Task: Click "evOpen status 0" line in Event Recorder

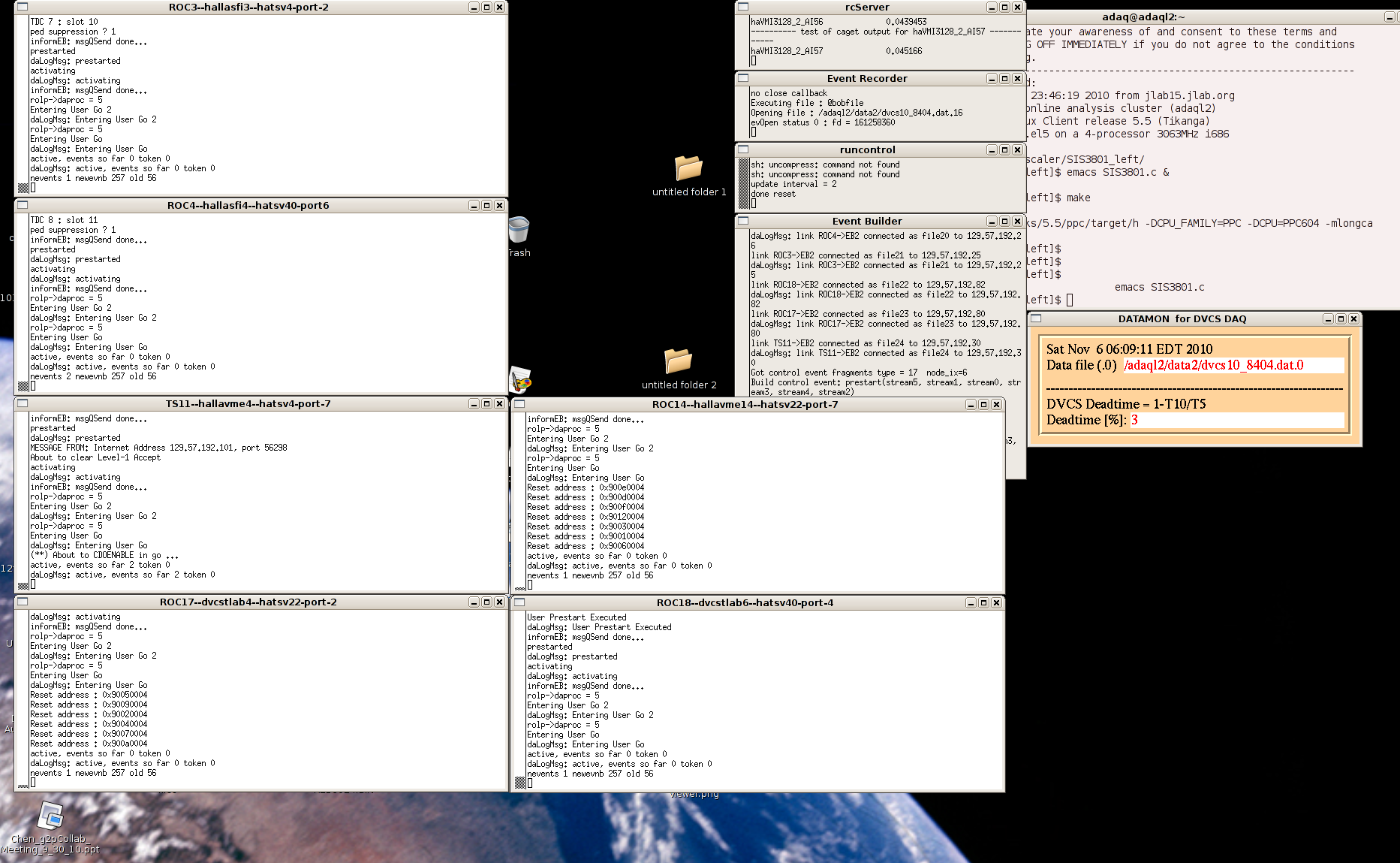Action: coord(823,122)
